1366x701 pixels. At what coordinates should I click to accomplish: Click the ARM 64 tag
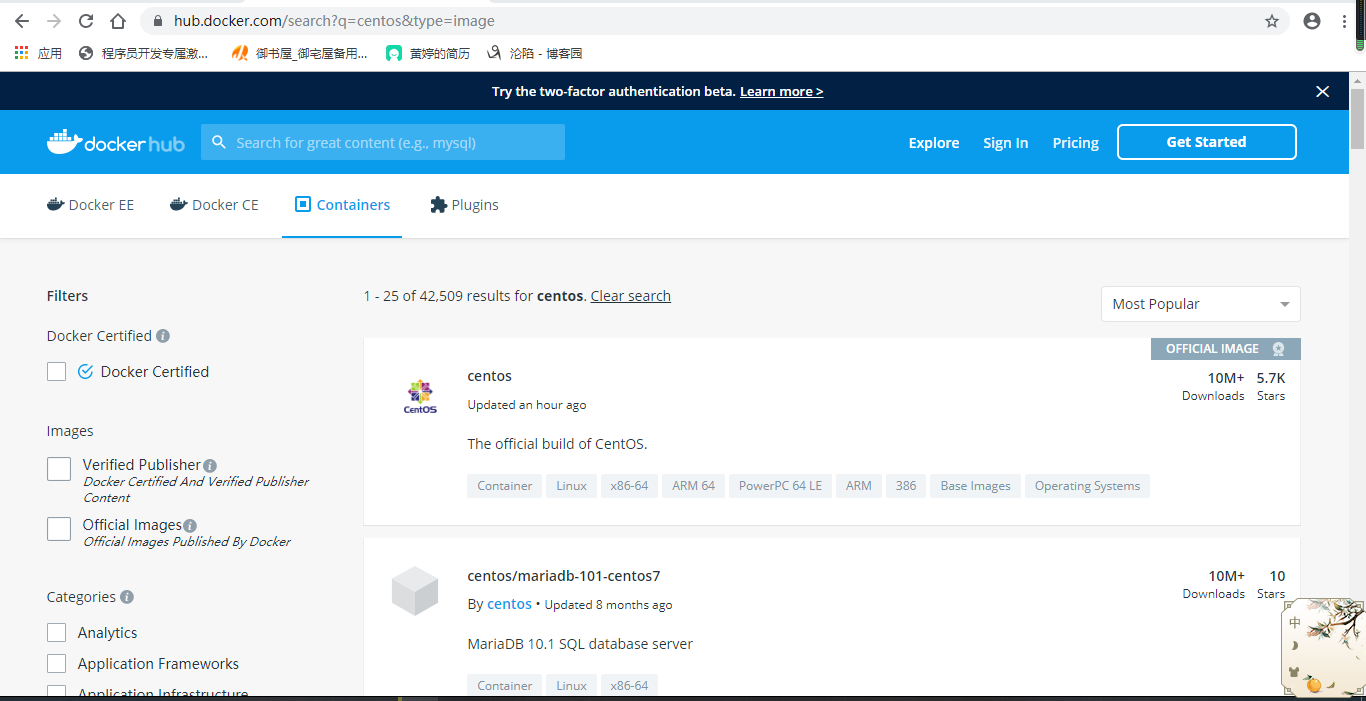tap(693, 486)
